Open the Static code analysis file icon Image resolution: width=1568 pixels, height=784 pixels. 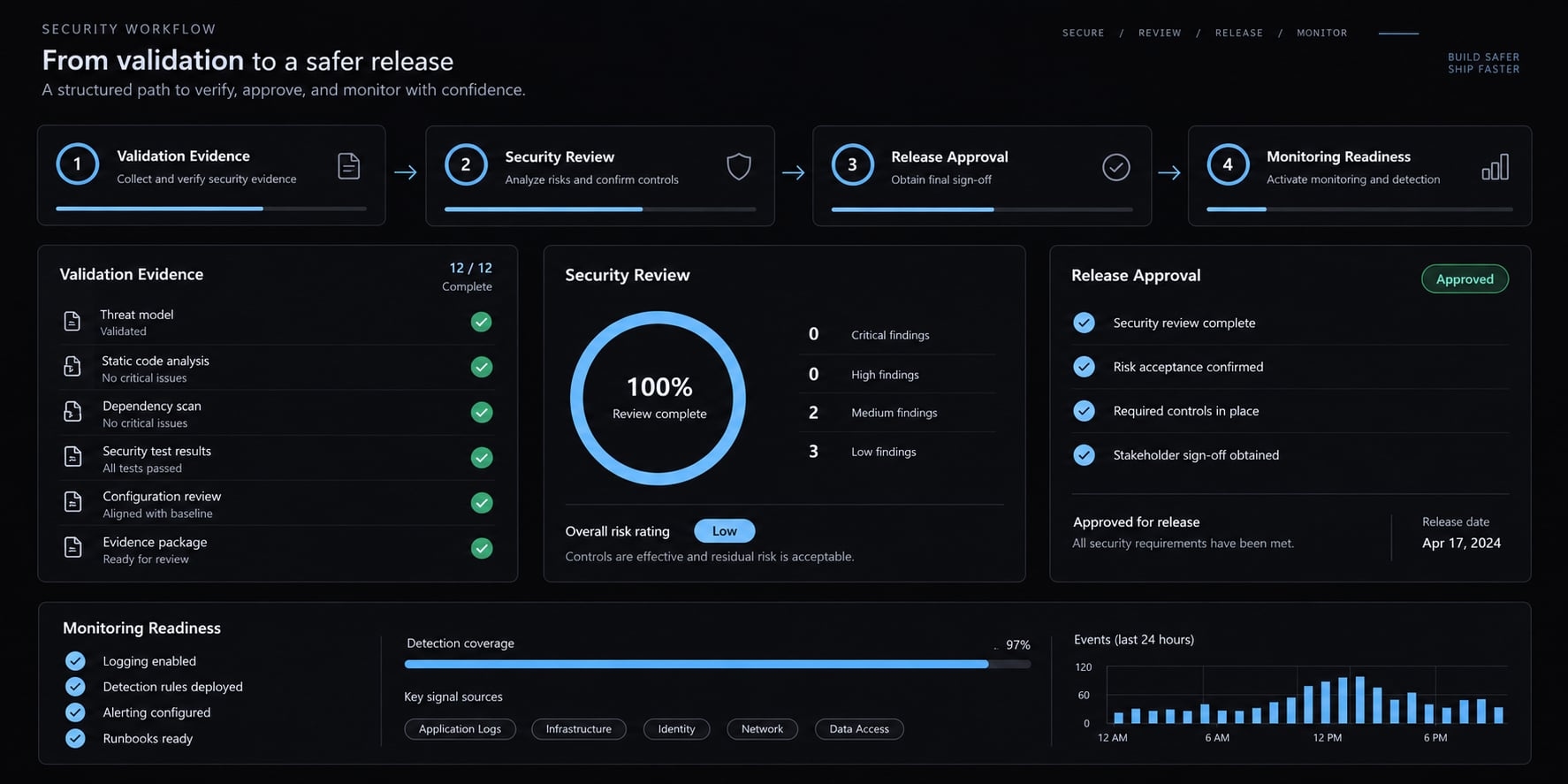[72, 366]
